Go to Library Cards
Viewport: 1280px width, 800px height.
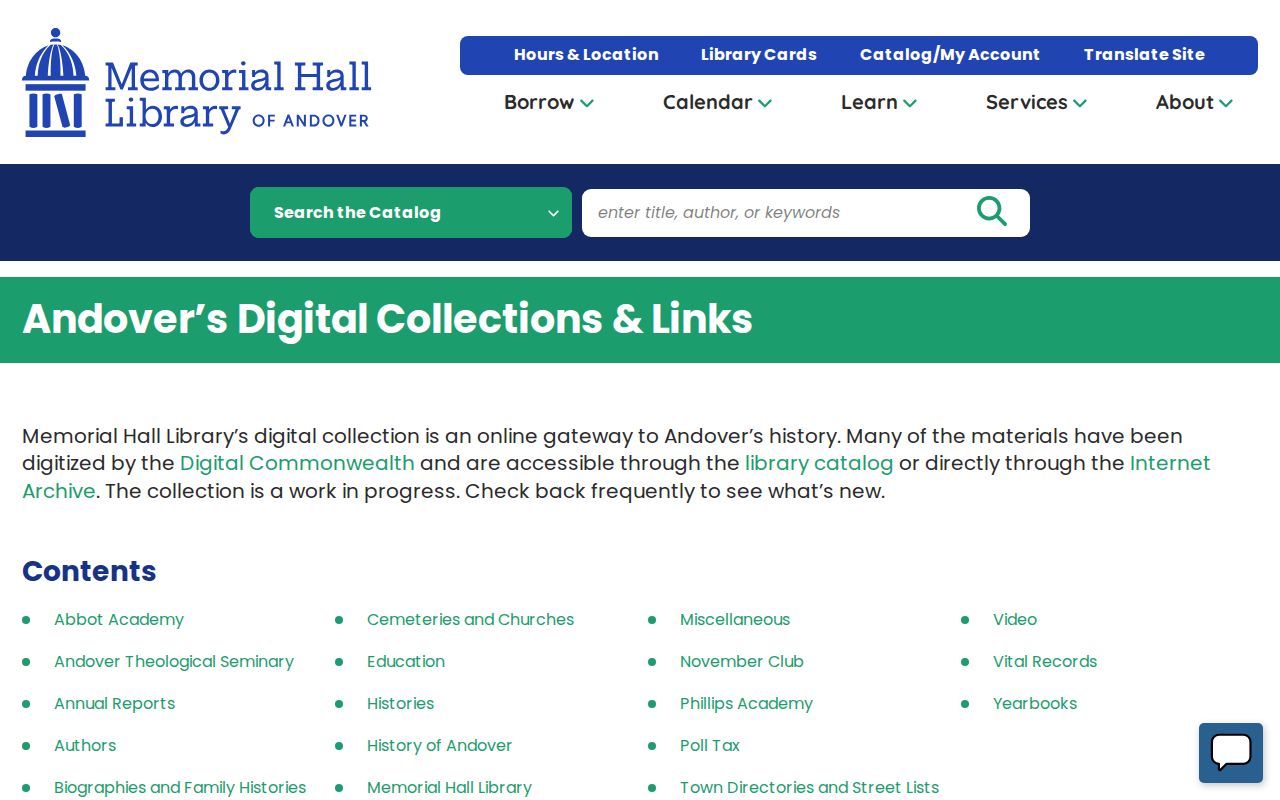tap(759, 55)
